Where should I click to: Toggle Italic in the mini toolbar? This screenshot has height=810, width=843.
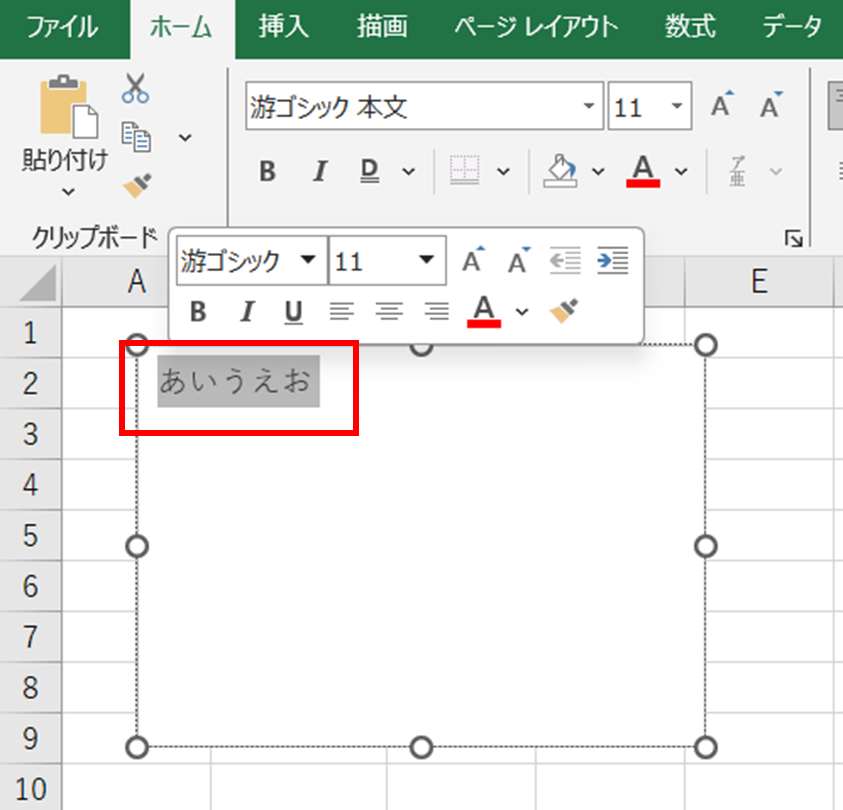click(x=246, y=312)
